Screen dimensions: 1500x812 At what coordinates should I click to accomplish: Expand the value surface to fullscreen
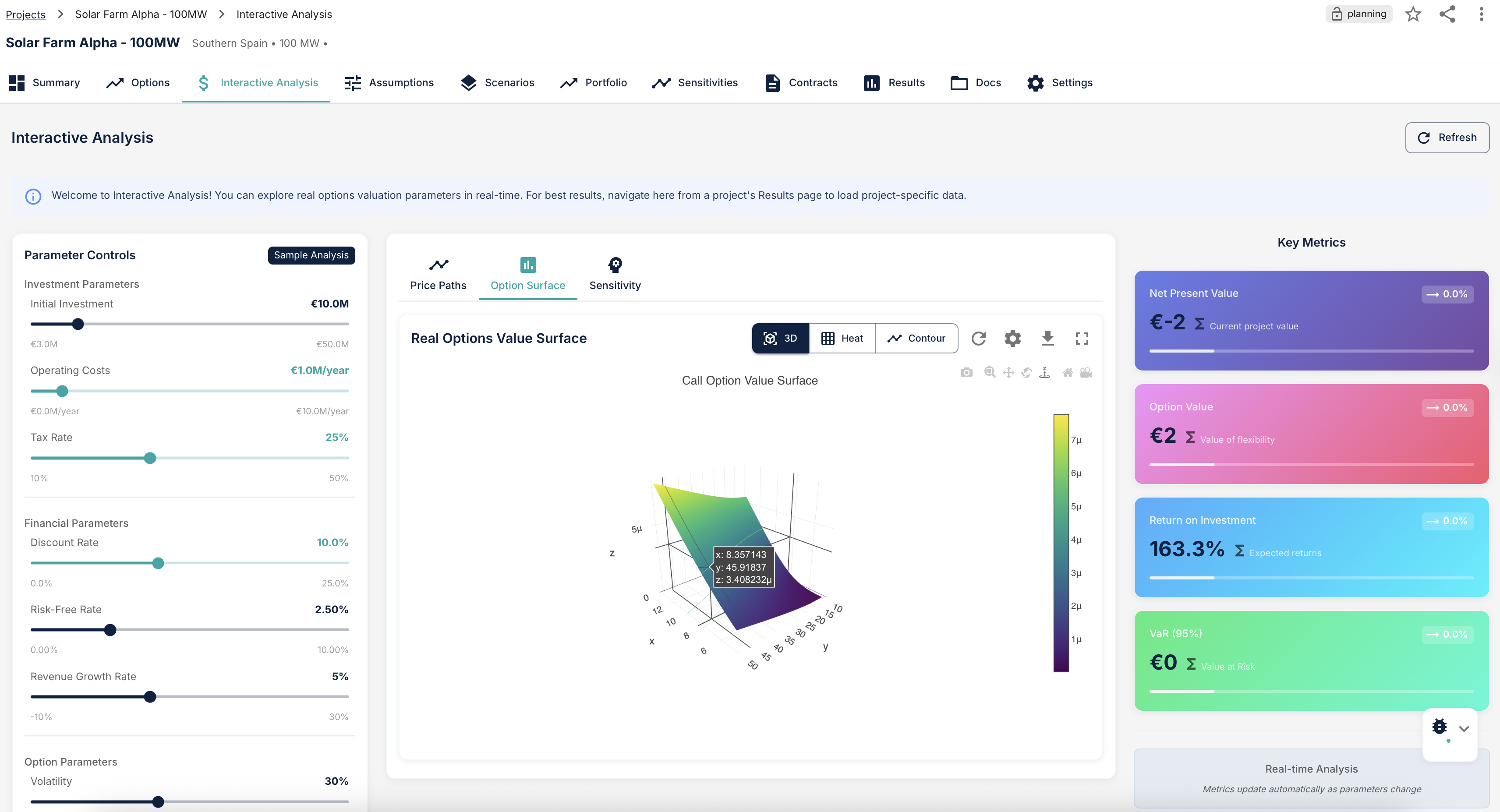click(1082, 338)
